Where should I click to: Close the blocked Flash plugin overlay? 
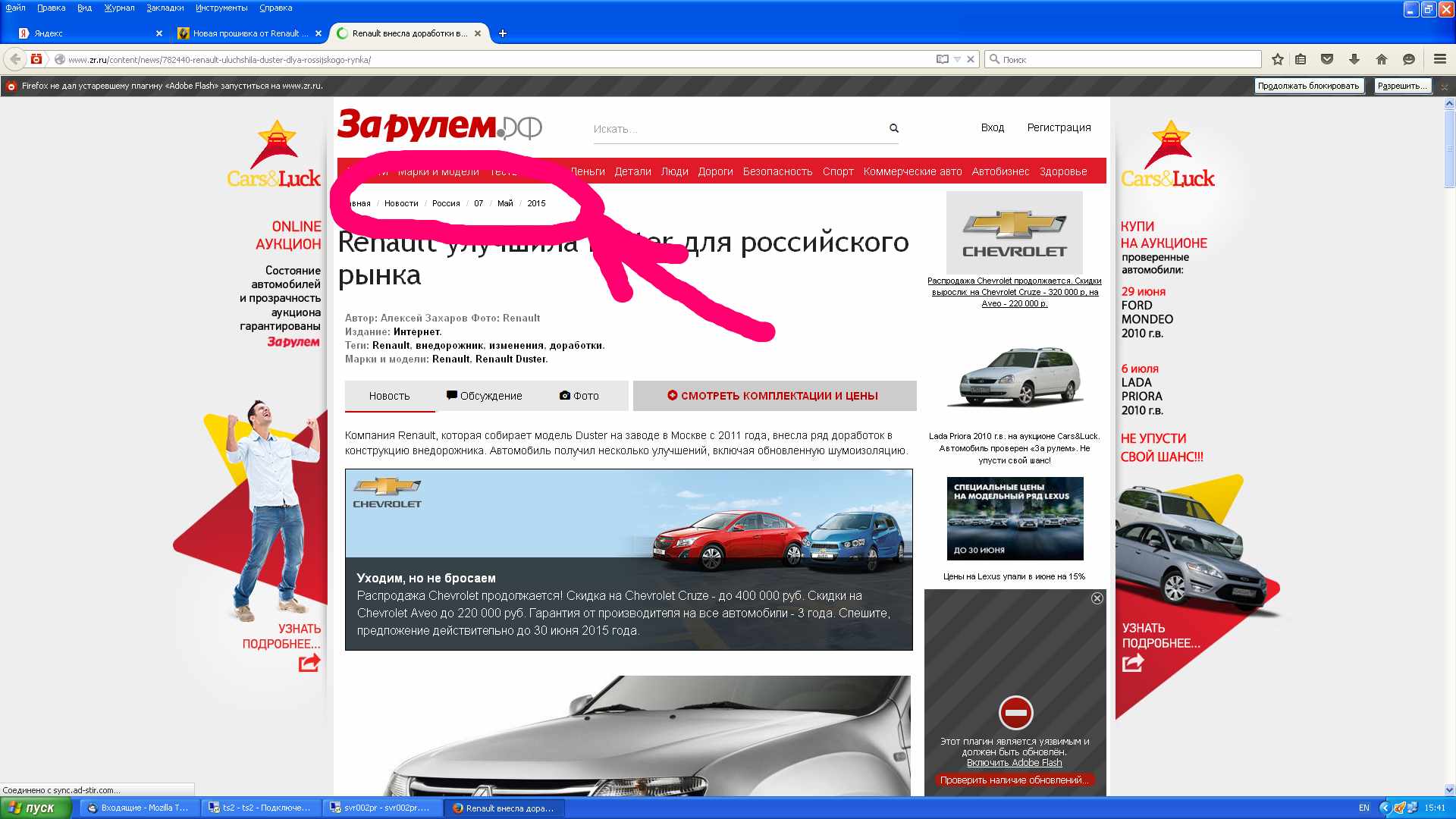point(1097,598)
